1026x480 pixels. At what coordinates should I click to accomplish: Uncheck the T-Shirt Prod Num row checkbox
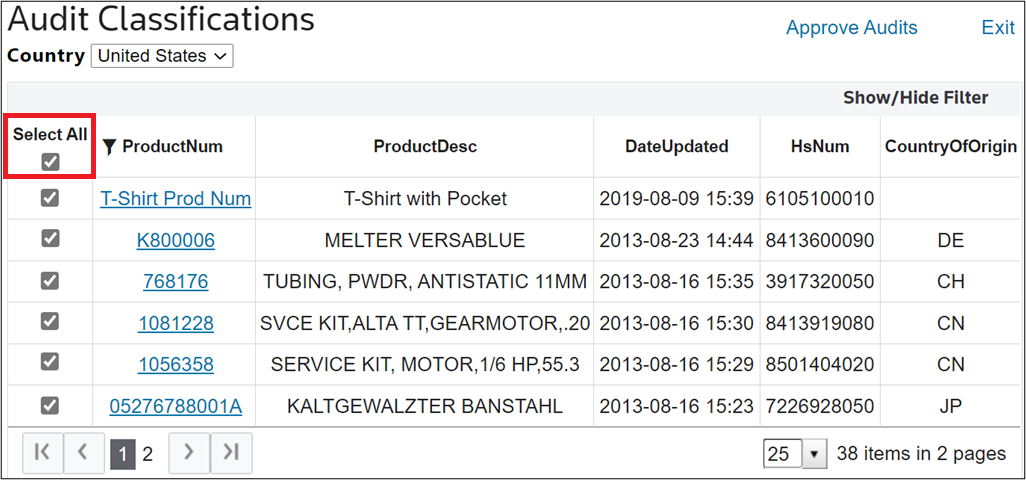click(50, 197)
